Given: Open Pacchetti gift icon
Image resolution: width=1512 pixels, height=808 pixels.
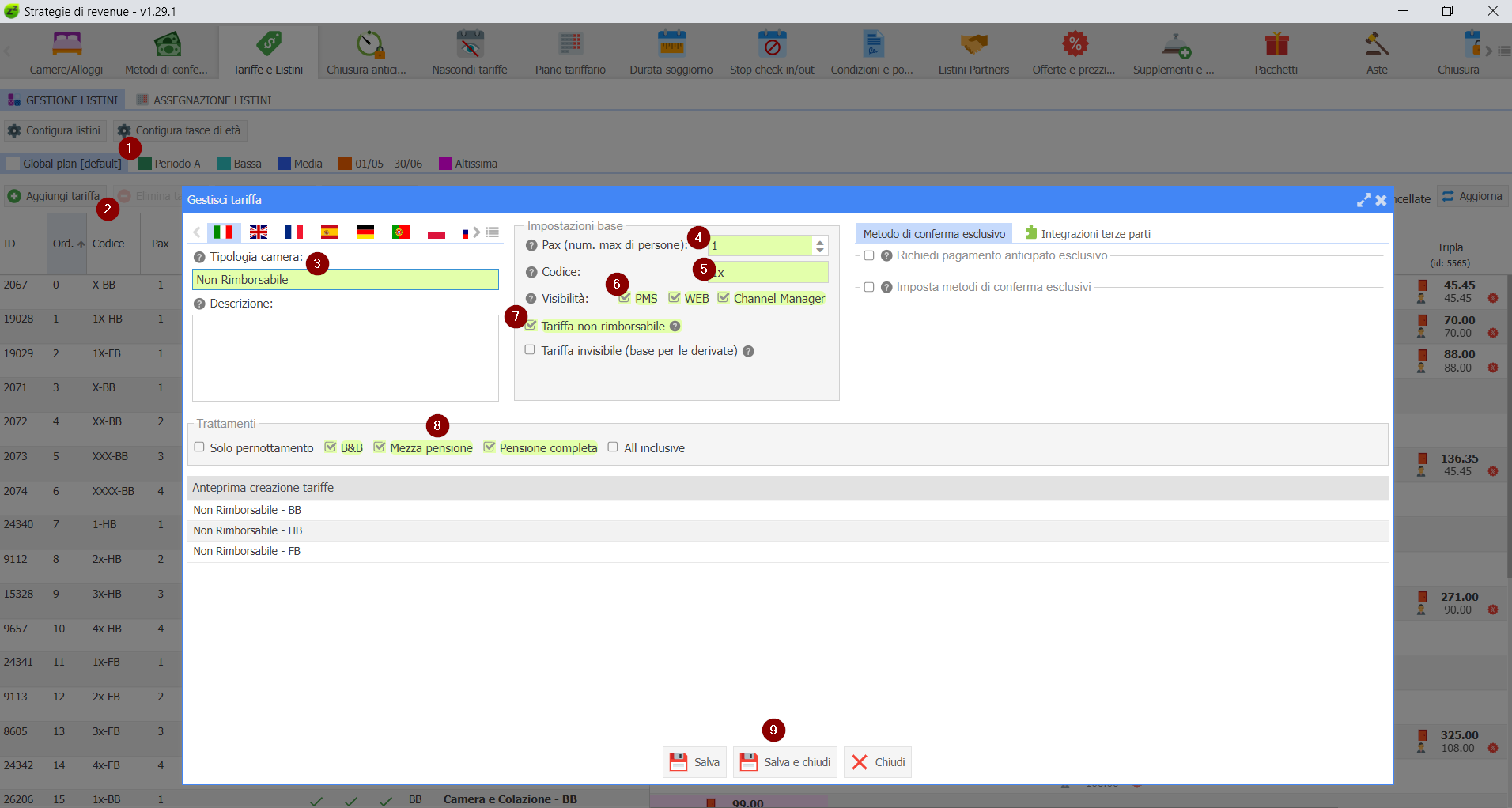Looking at the screenshot, I should click(x=1276, y=44).
